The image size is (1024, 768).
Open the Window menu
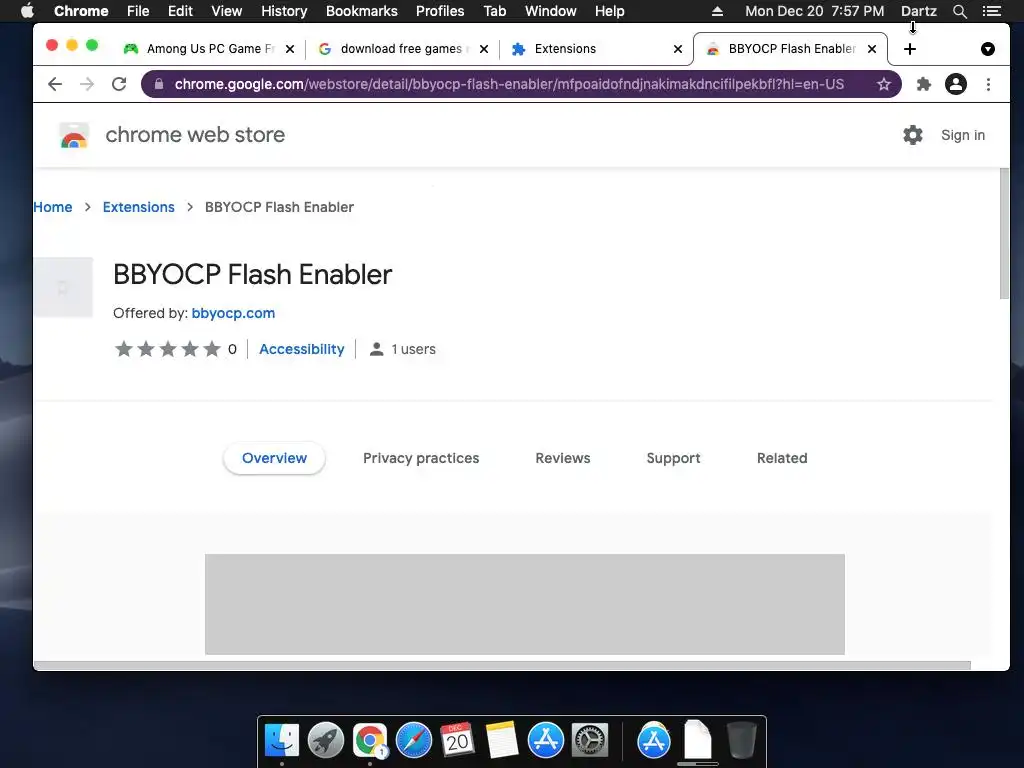point(551,11)
